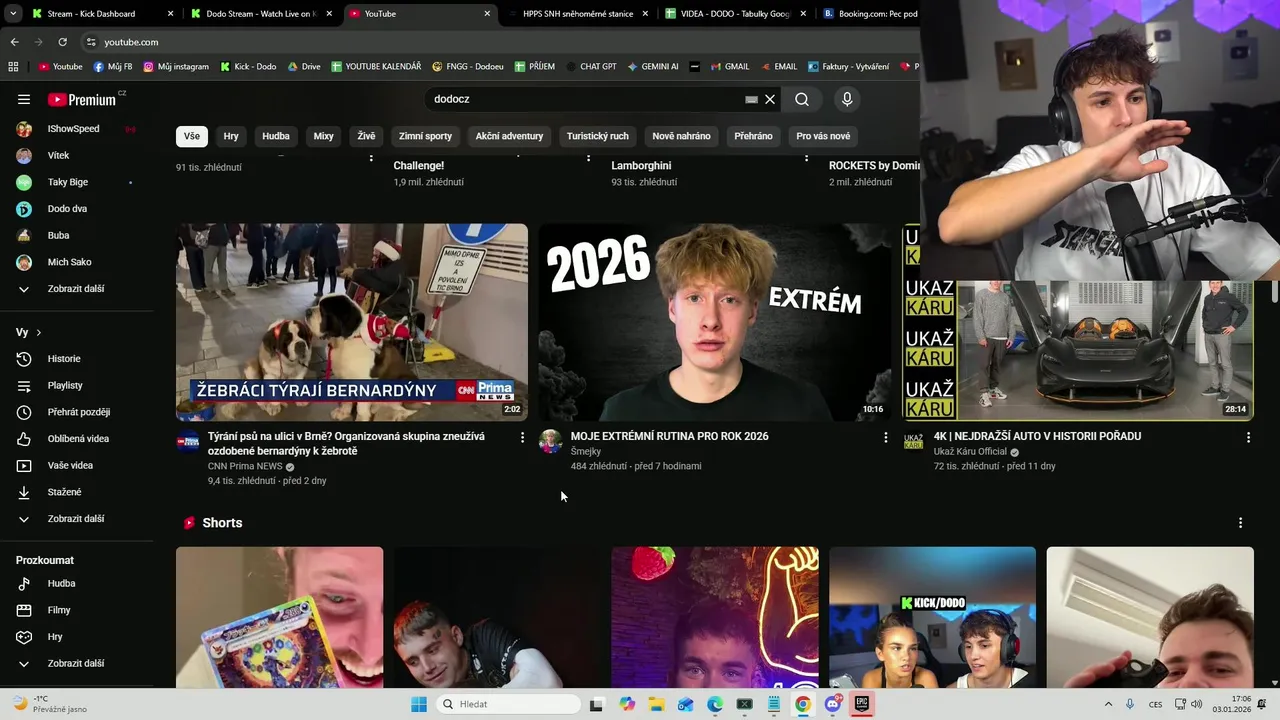
Task: Open options for CNN Prima NEWS video
Action: [x=522, y=437]
